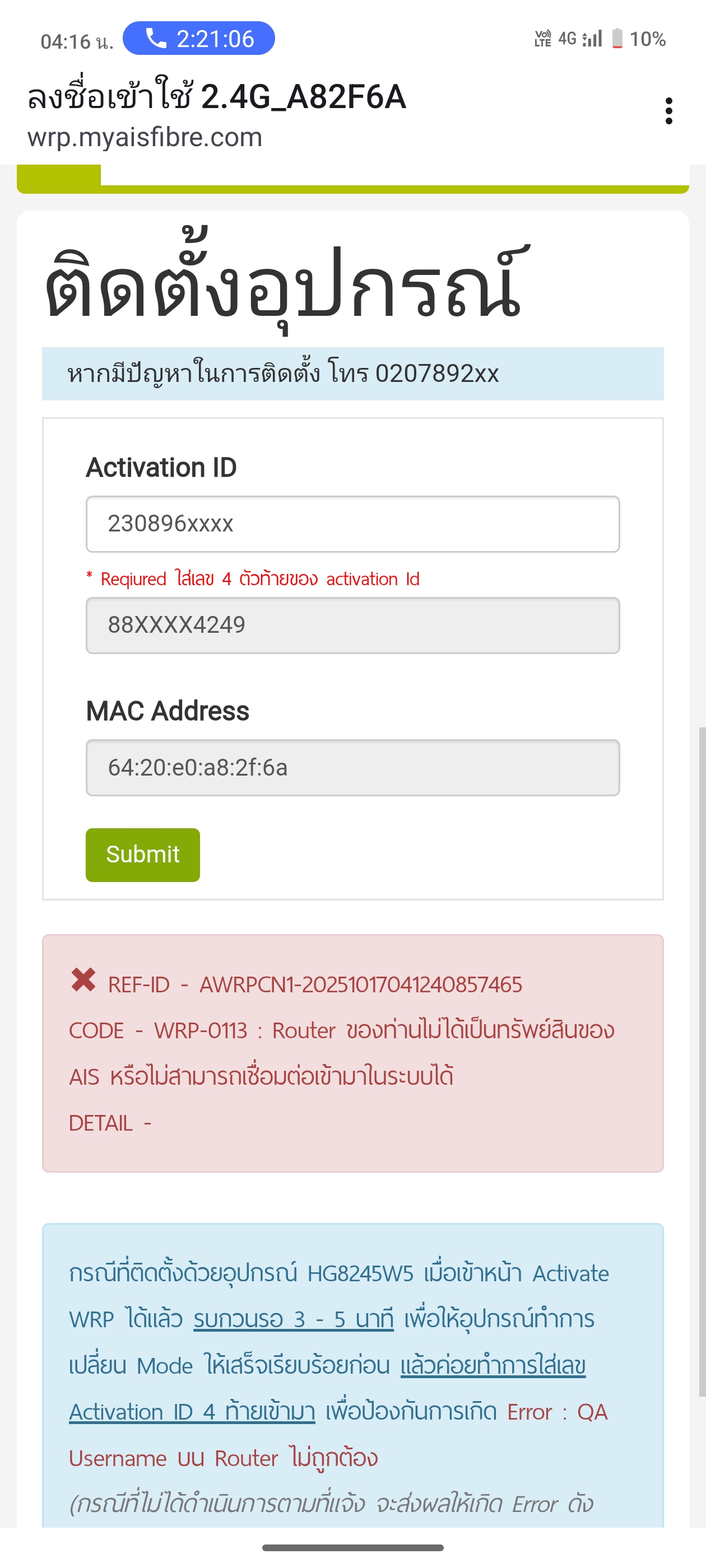Click the MAC Address field
Viewport: 706px width, 1568px height.
(x=352, y=768)
